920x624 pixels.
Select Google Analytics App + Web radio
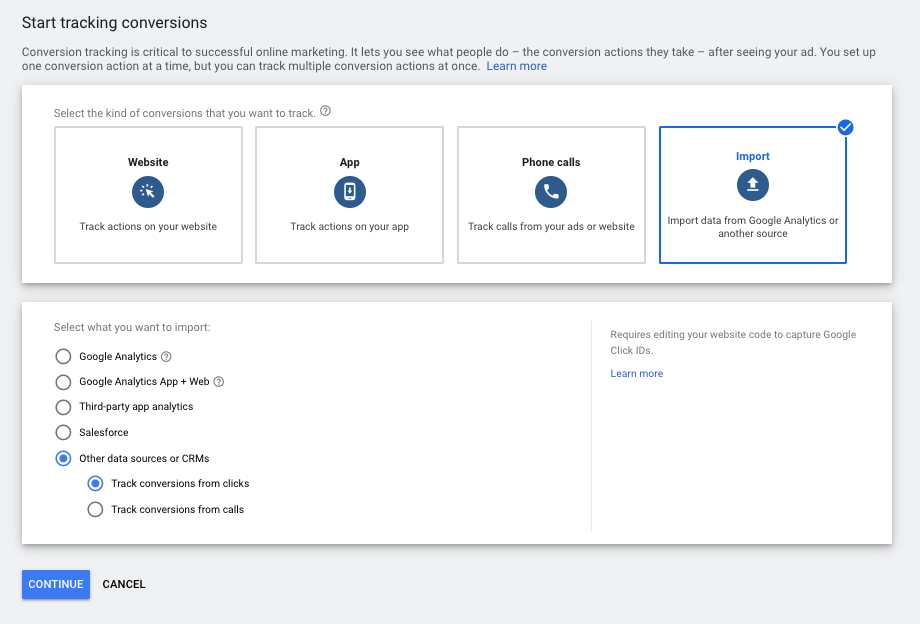[x=63, y=382]
